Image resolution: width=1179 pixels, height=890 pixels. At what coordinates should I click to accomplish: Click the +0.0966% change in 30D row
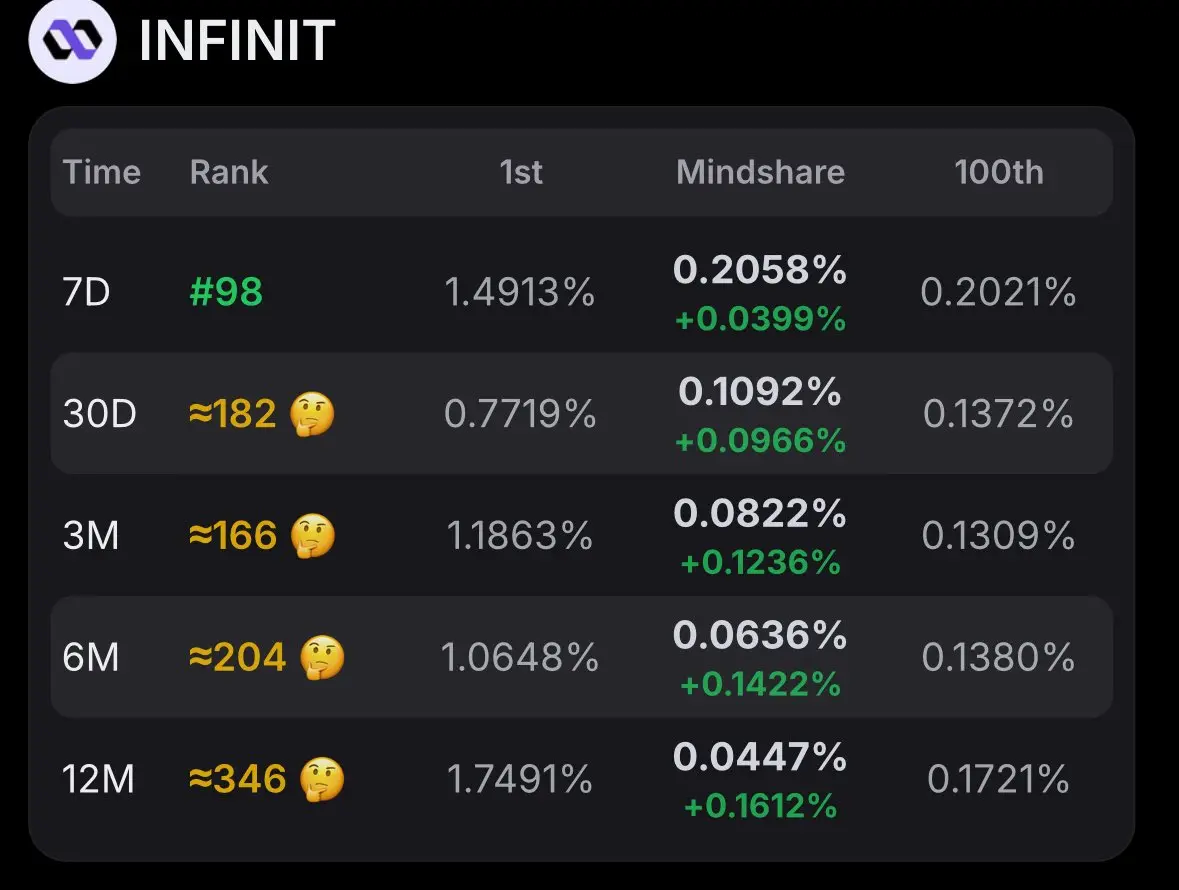click(x=760, y=440)
